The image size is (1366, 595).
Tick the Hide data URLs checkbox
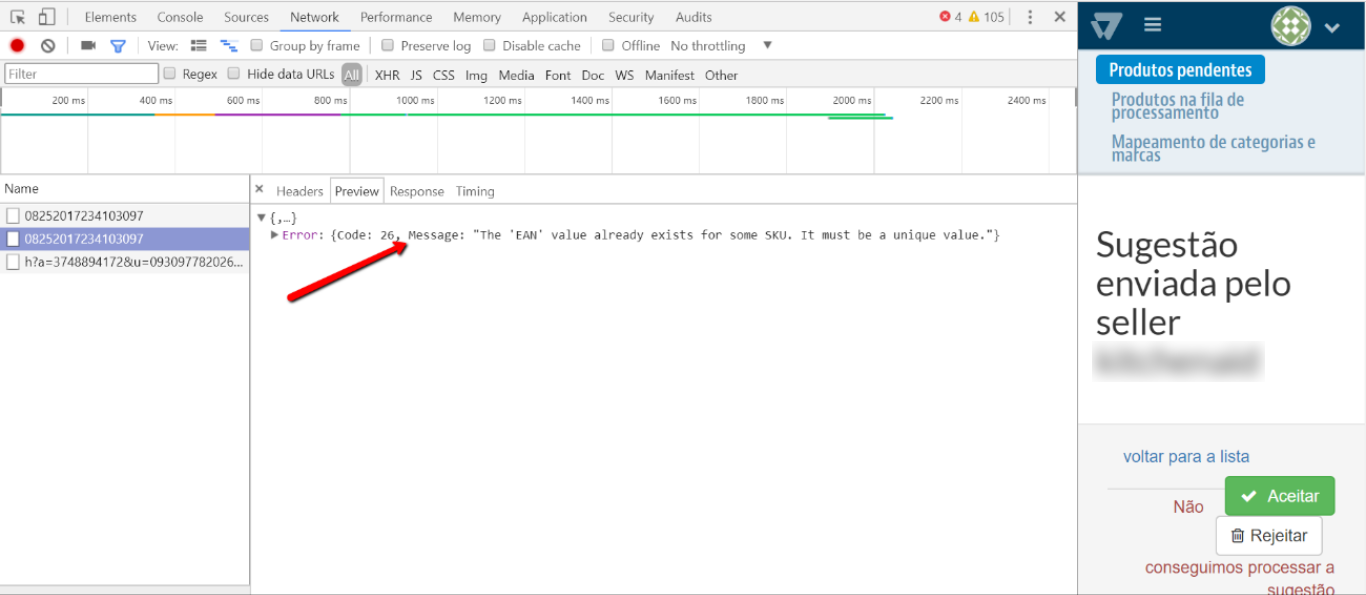234,74
